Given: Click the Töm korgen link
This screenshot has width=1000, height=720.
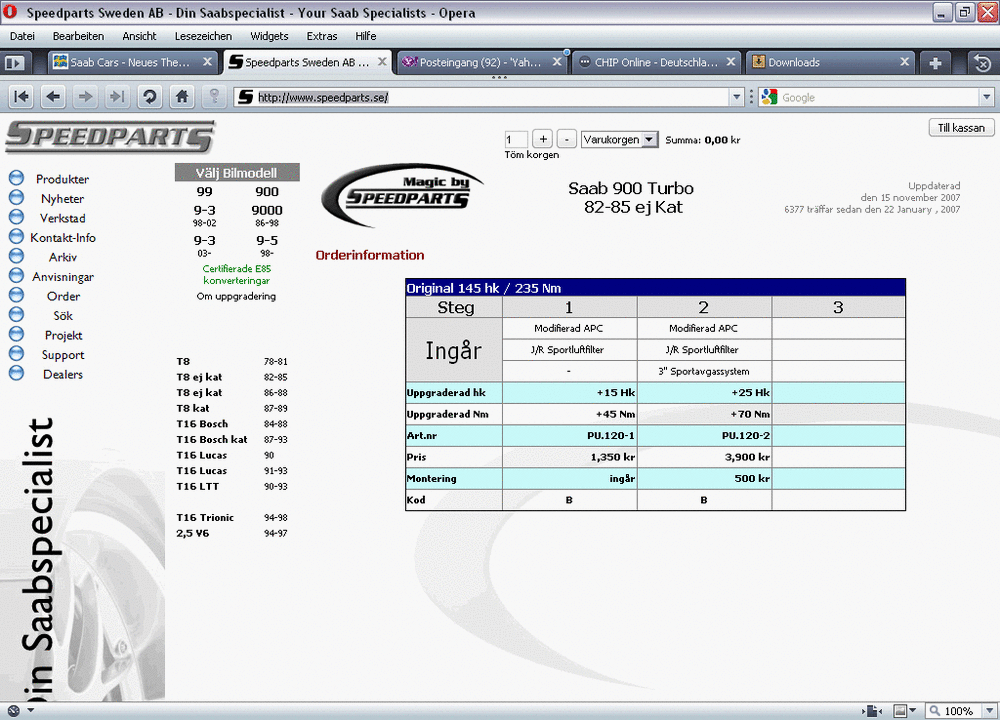Looking at the screenshot, I should 531,155.
